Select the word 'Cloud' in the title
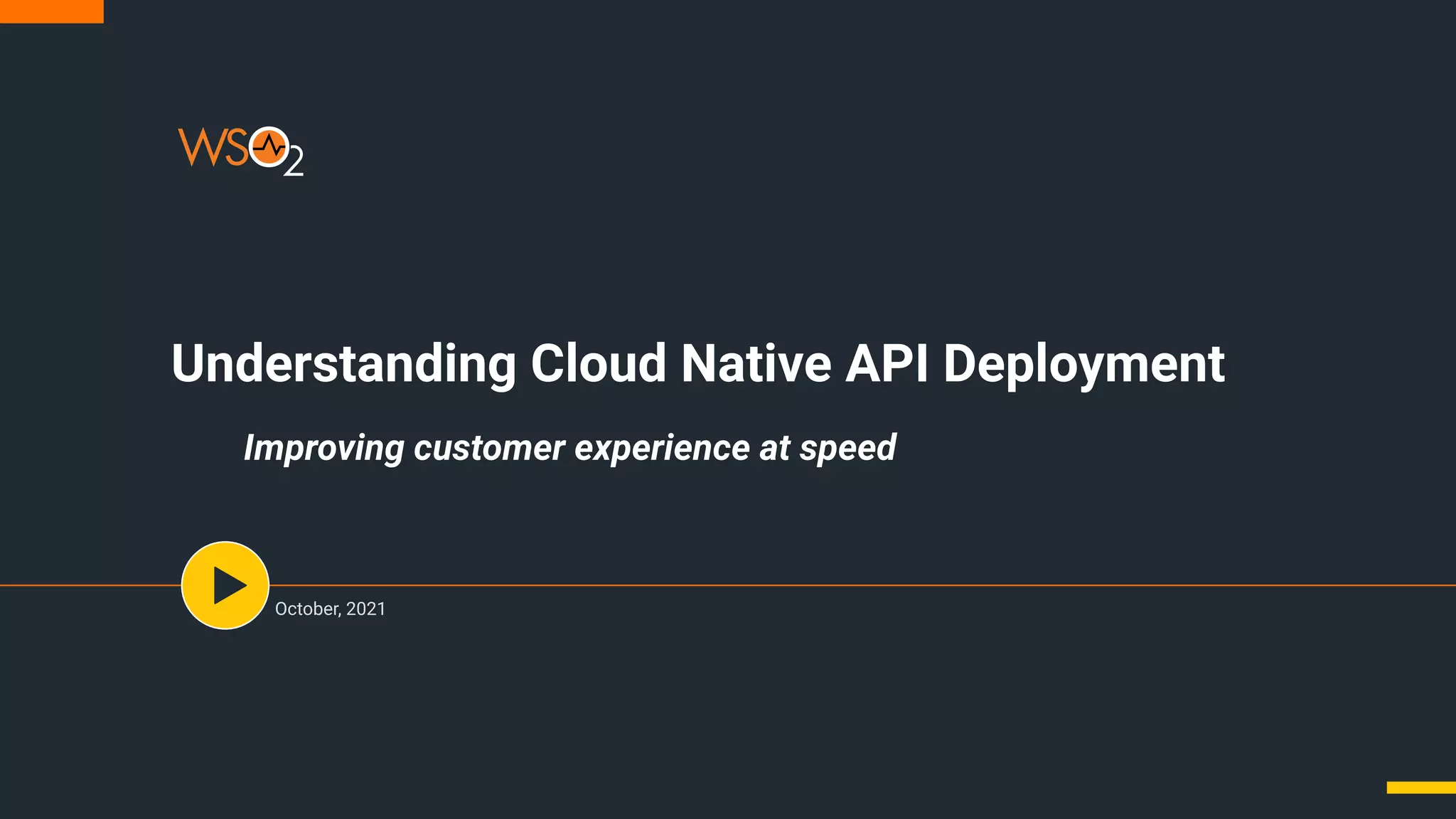The width and height of the screenshot is (1456, 819). pyautogui.click(x=598, y=364)
